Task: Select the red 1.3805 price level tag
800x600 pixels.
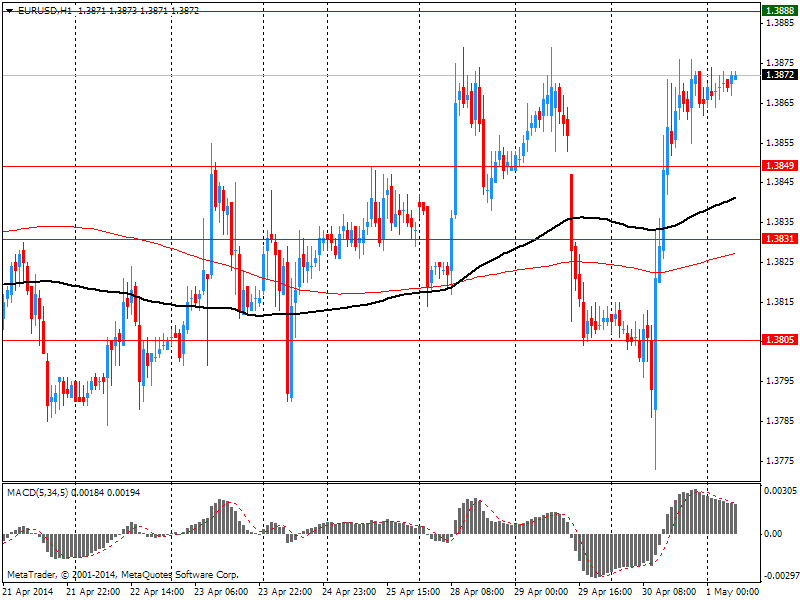Action: [779, 340]
